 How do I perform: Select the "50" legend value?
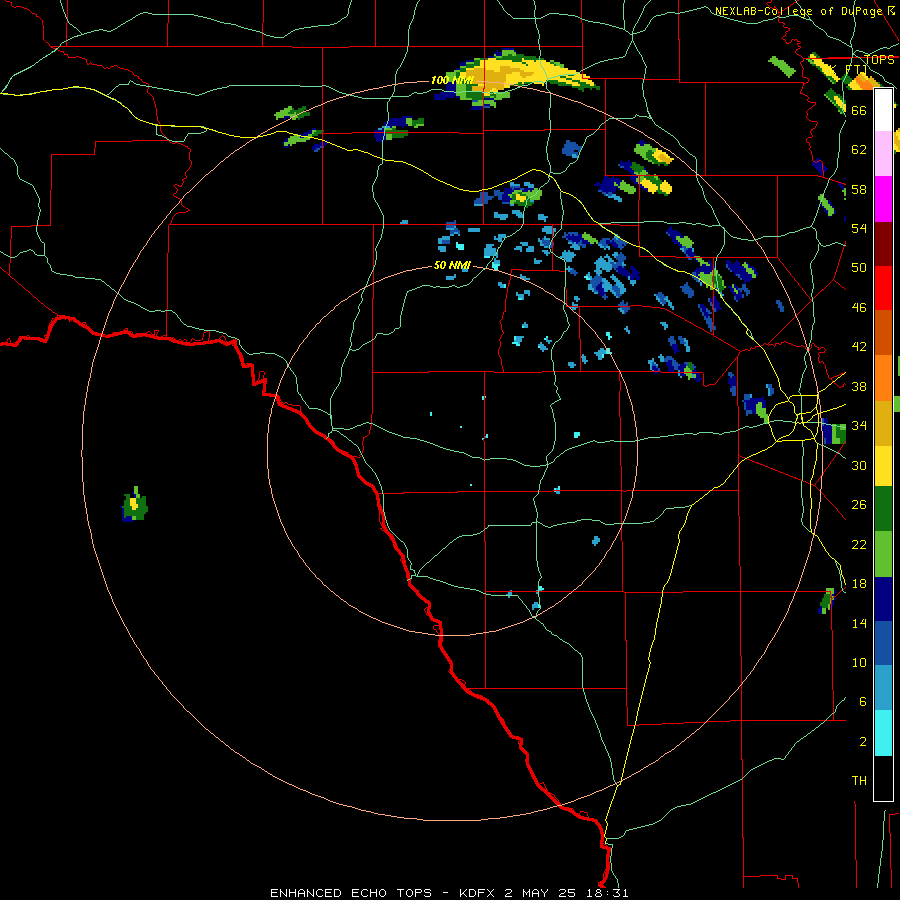pos(859,268)
